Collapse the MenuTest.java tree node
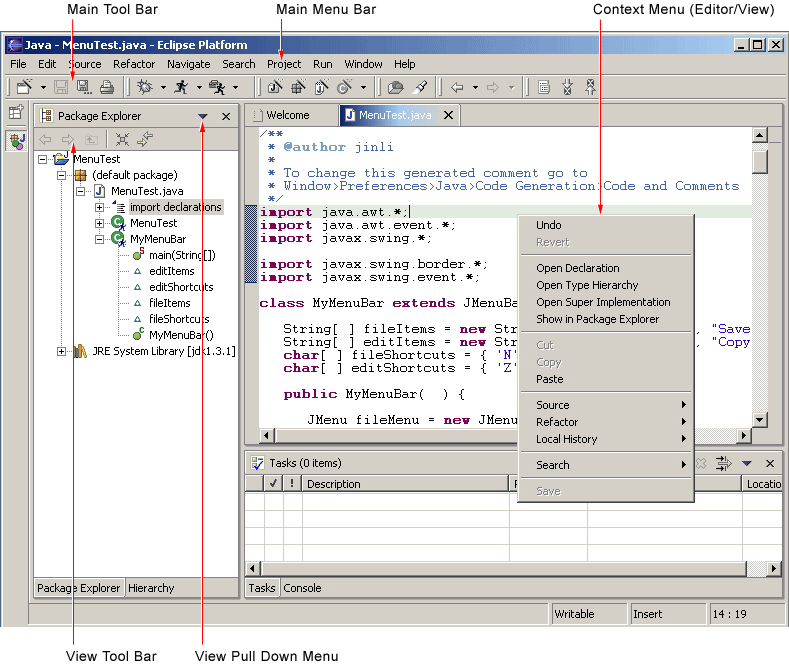Screen dimensions: 789x664 click(81, 192)
